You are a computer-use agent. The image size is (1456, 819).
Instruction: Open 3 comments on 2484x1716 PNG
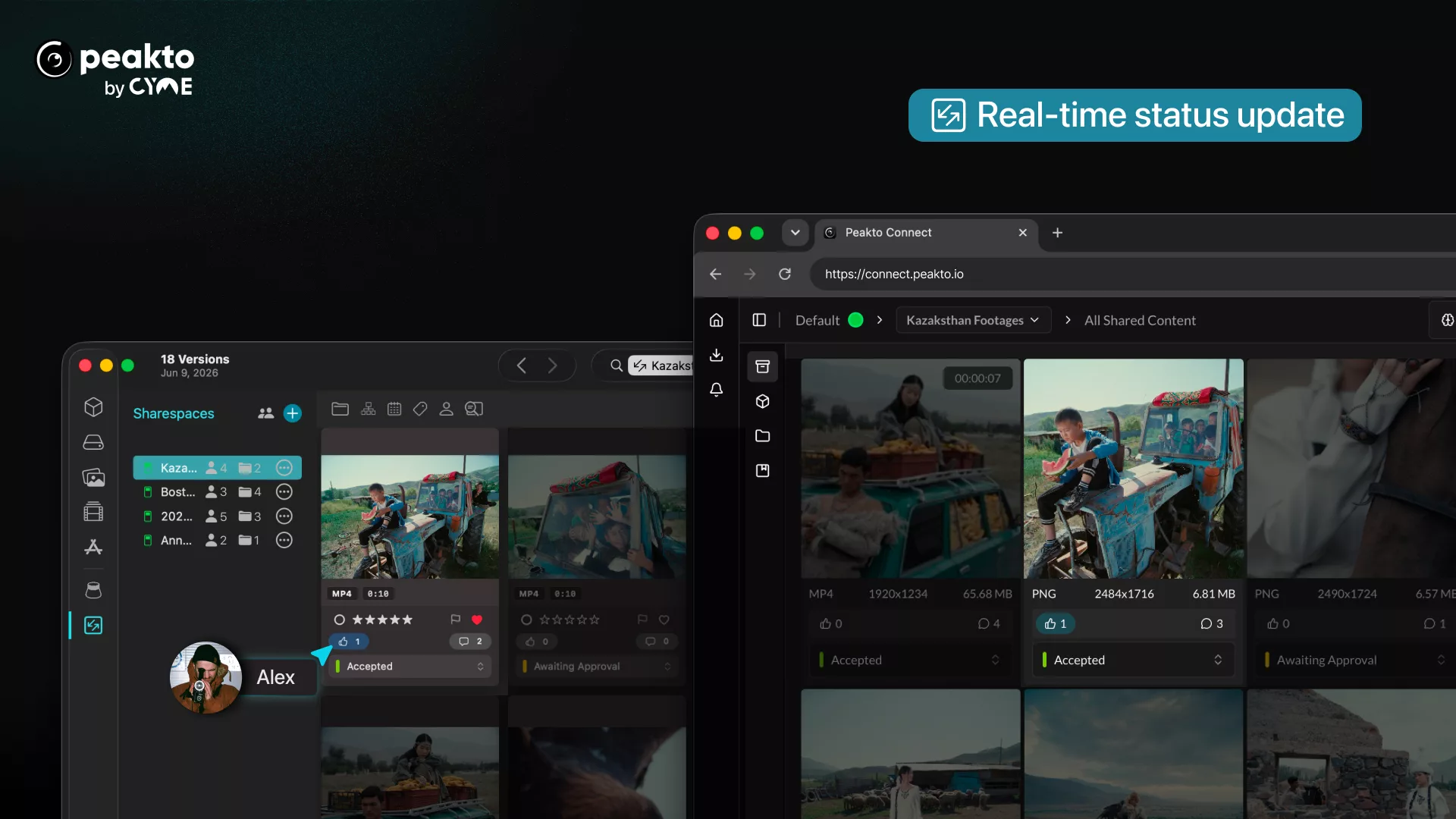pyautogui.click(x=1212, y=623)
